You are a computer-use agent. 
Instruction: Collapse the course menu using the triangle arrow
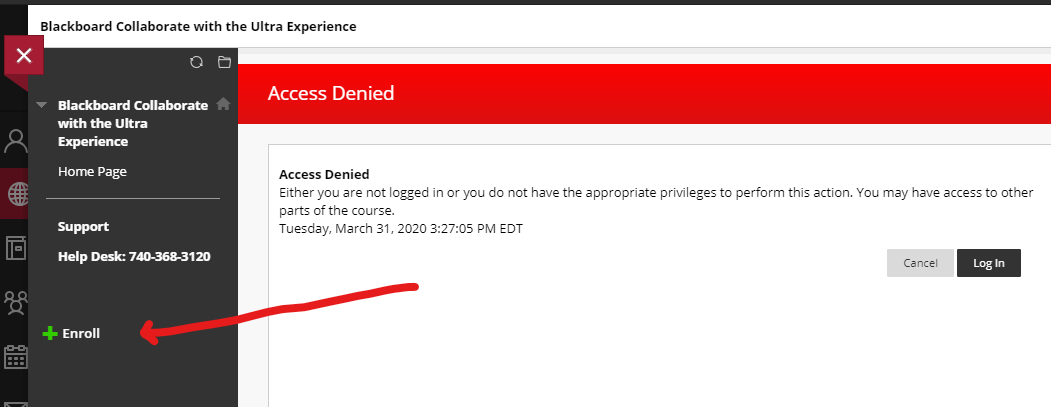(41, 105)
